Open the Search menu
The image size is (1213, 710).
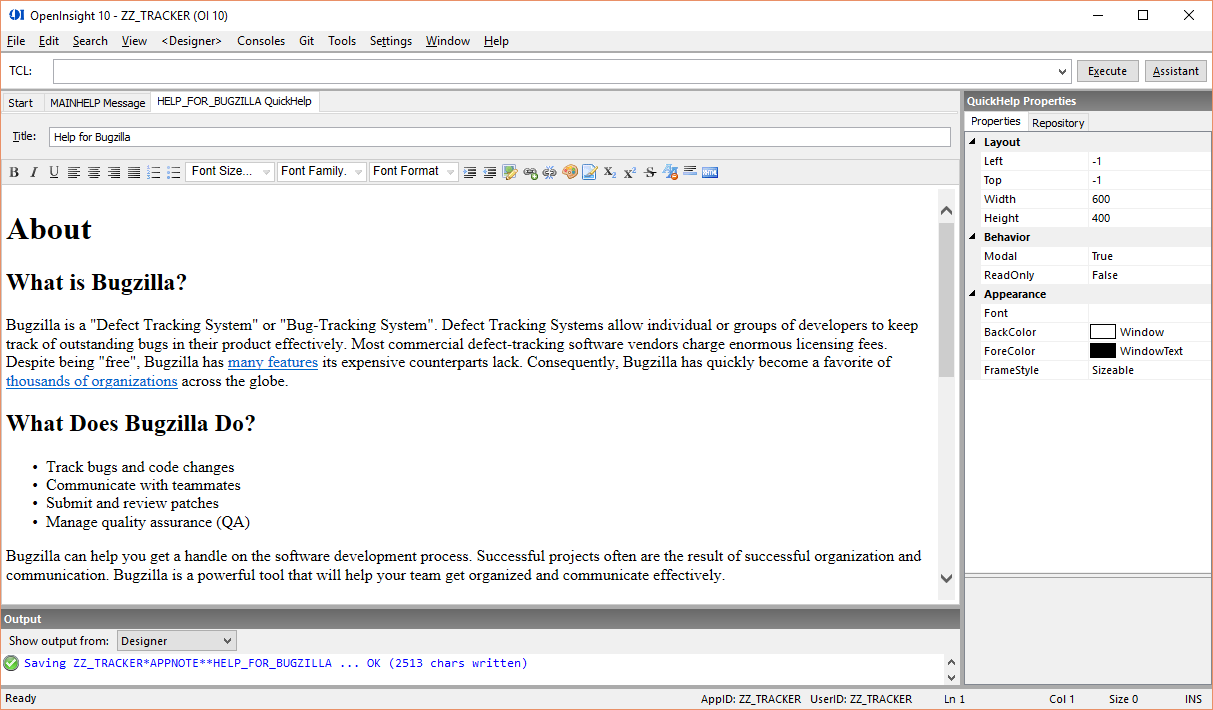point(90,41)
